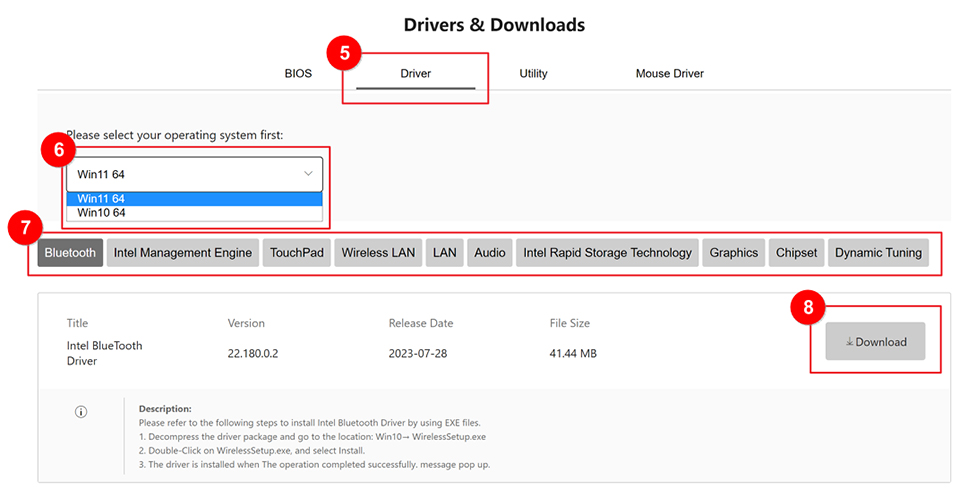Image resolution: width=960 pixels, height=489 pixels.
Task: Select the TouchPad driver category
Action: (x=297, y=253)
